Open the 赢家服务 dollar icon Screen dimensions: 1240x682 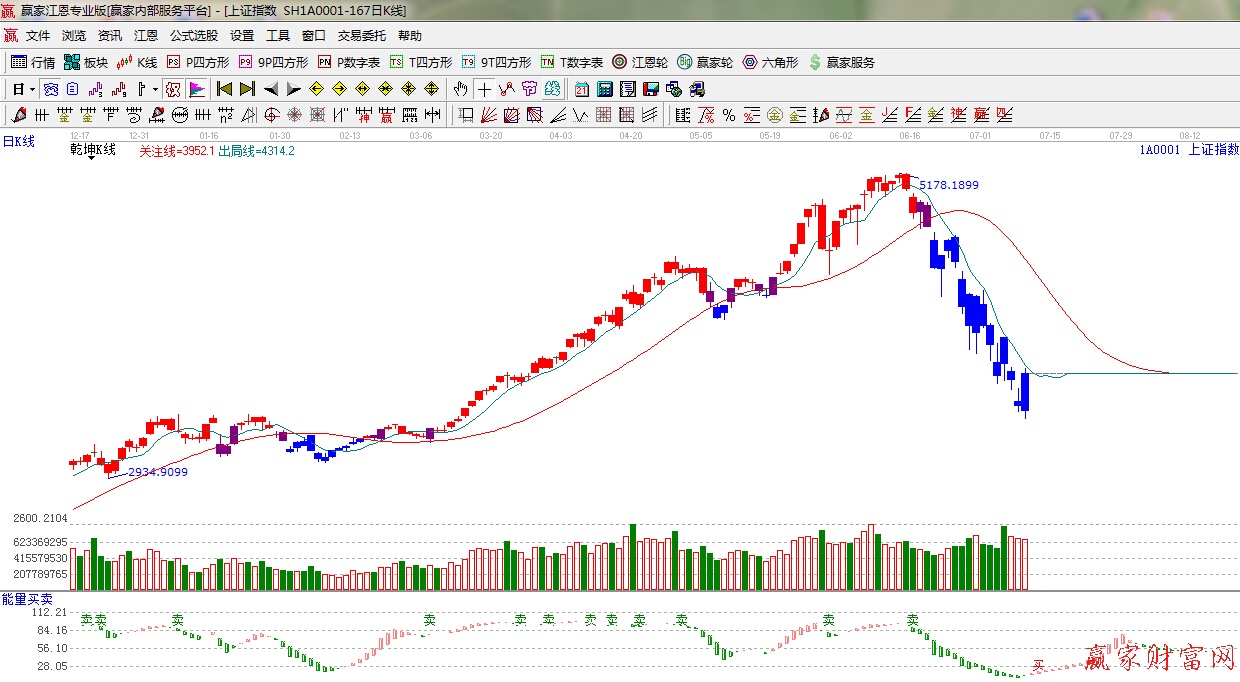pyautogui.click(x=841, y=62)
